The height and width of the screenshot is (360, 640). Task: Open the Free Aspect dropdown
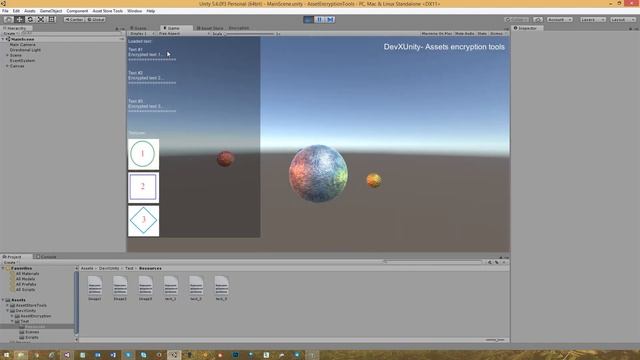point(184,33)
